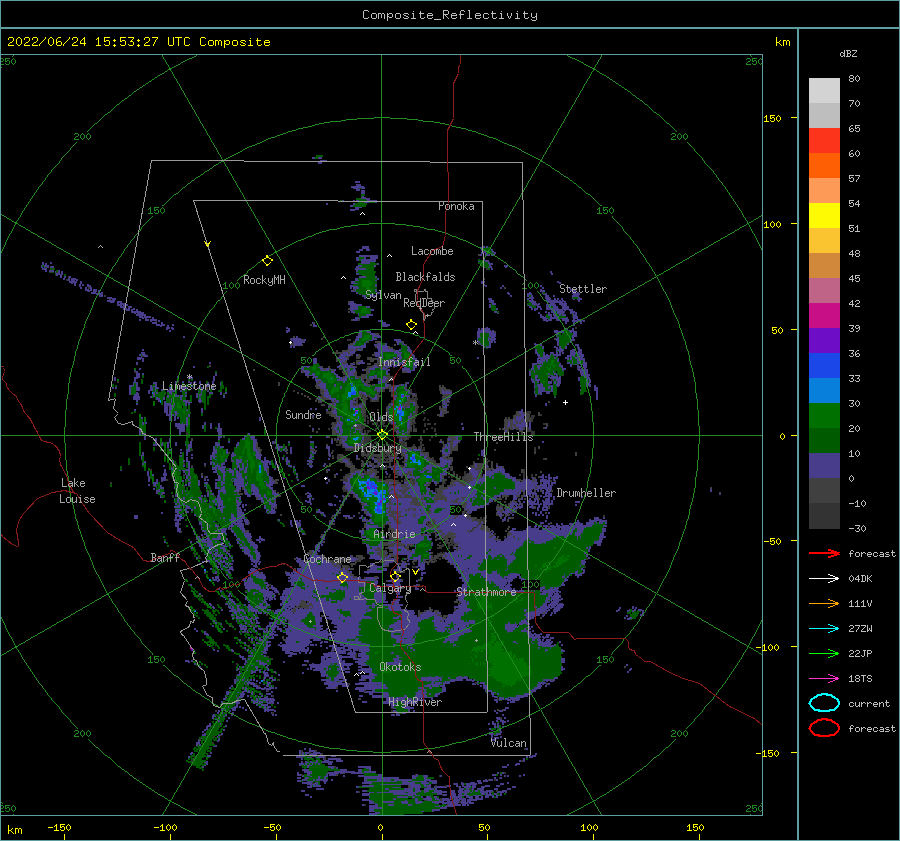Click the RedDeer city label
900x841 pixels.
tap(424, 303)
